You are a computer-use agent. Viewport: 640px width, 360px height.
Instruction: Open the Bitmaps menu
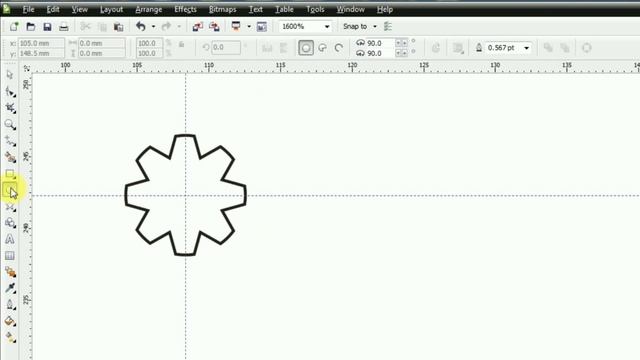coord(222,9)
